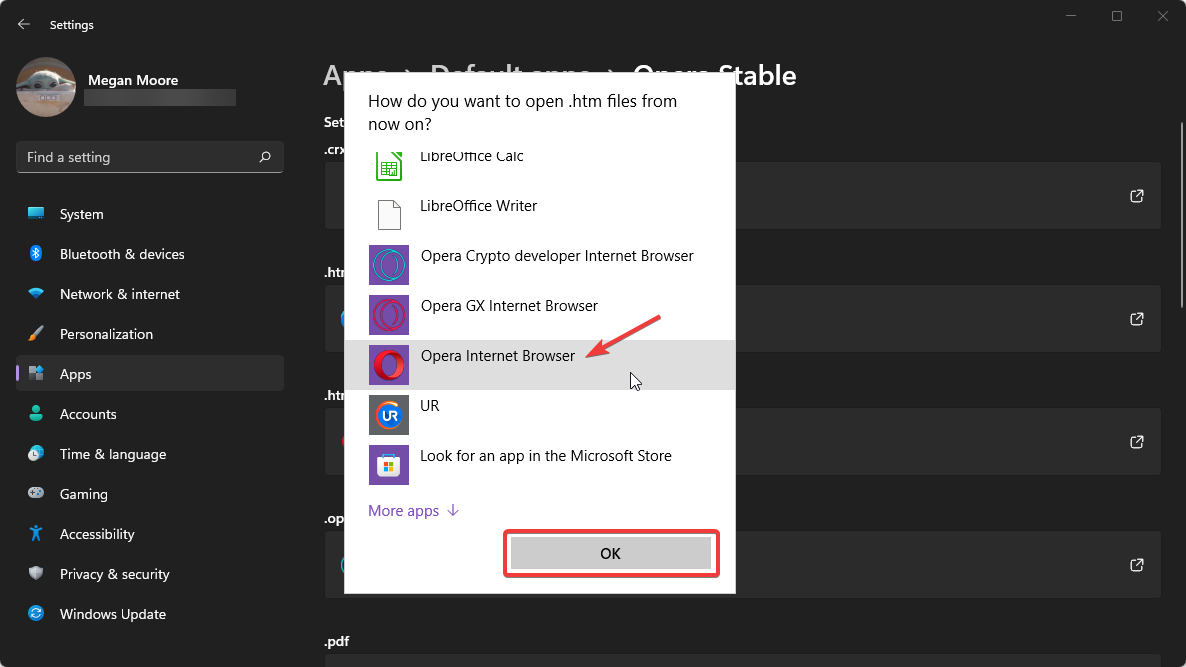
Task: Open the first file-type row's external link icon
Action: (1137, 196)
